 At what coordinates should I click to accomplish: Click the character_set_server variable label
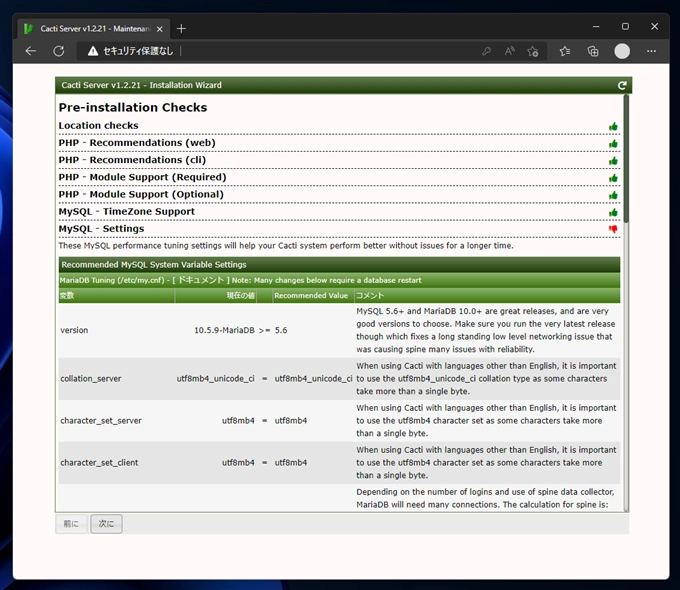[x=101, y=421]
